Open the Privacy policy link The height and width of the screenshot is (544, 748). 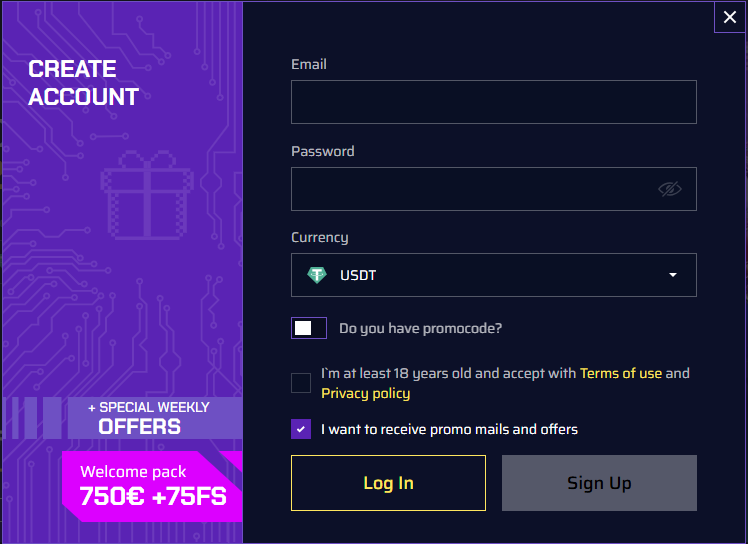pyautogui.click(x=365, y=393)
